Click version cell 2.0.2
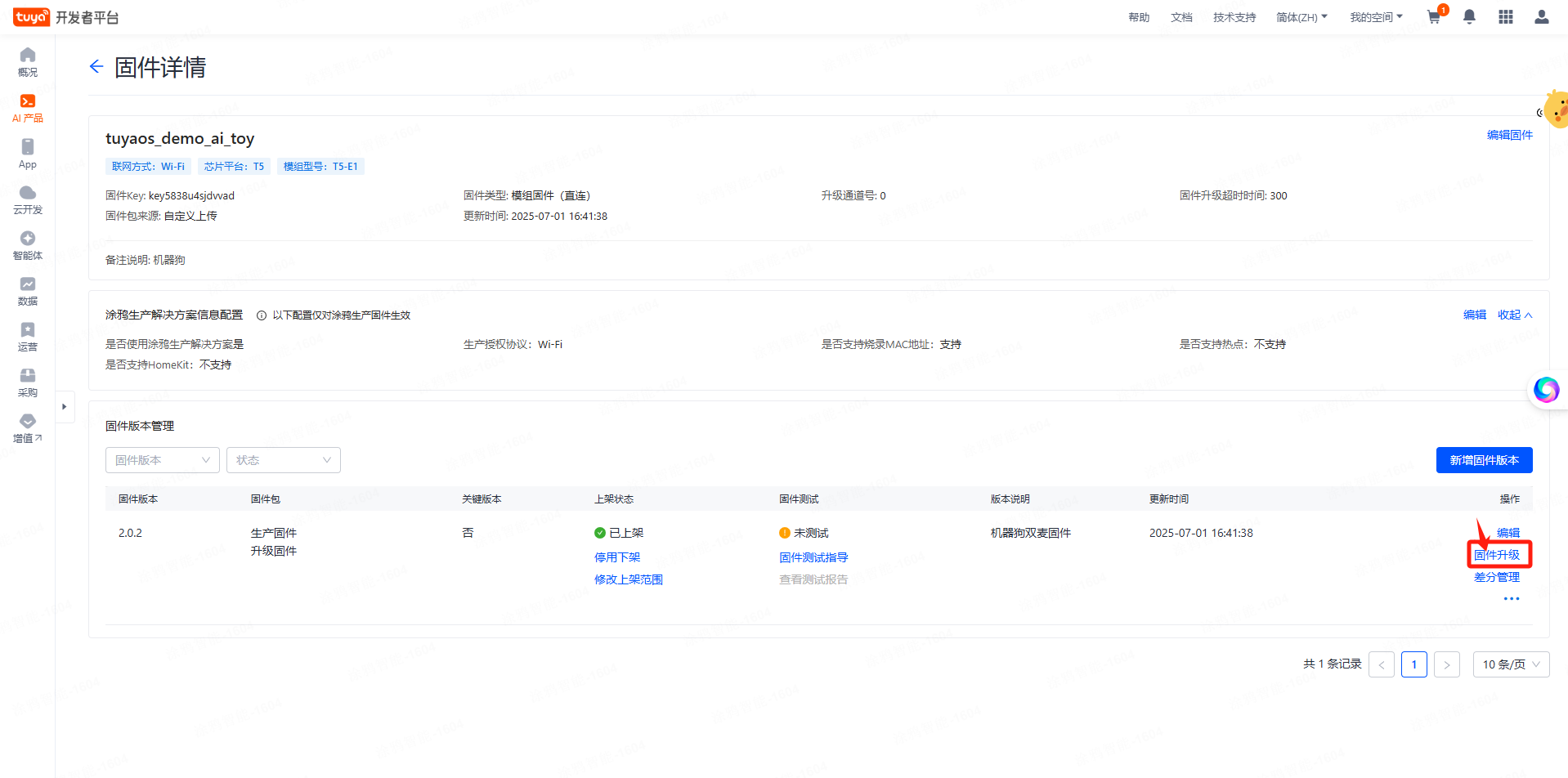 tap(130, 533)
